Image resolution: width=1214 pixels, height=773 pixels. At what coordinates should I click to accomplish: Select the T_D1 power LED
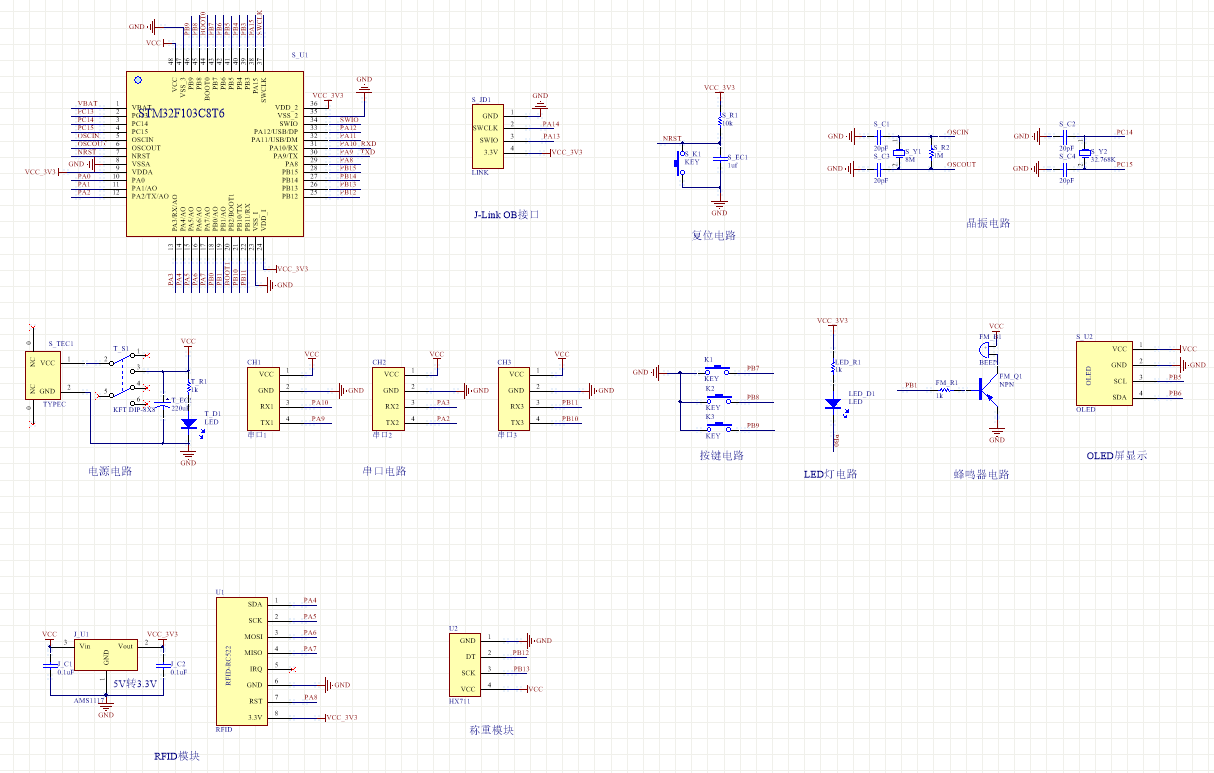pyautogui.click(x=188, y=423)
